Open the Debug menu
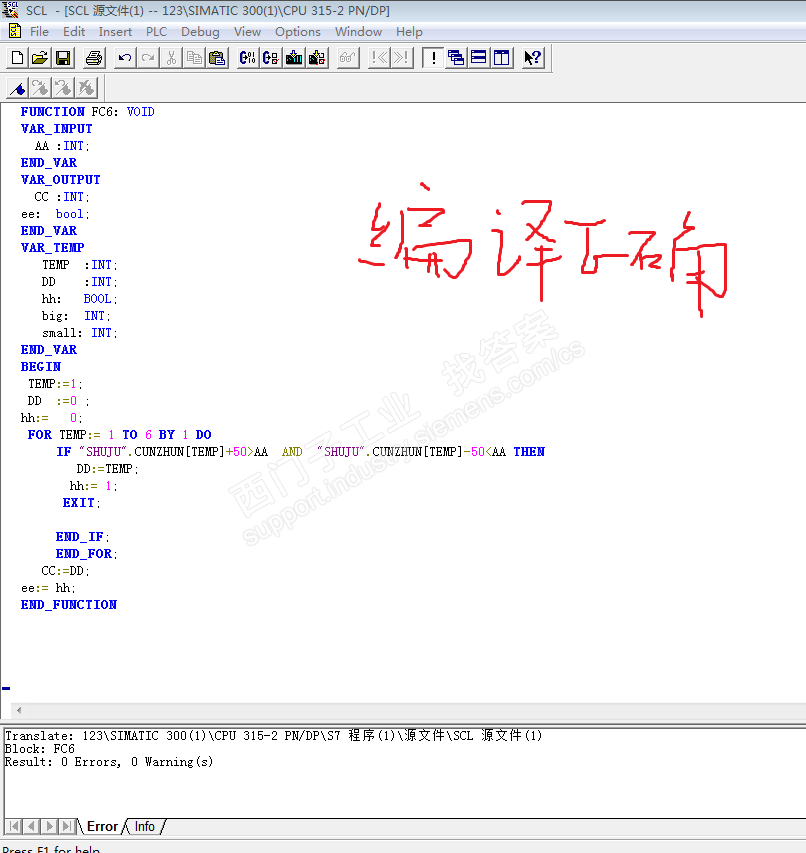This screenshot has width=806, height=853. [x=200, y=32]
